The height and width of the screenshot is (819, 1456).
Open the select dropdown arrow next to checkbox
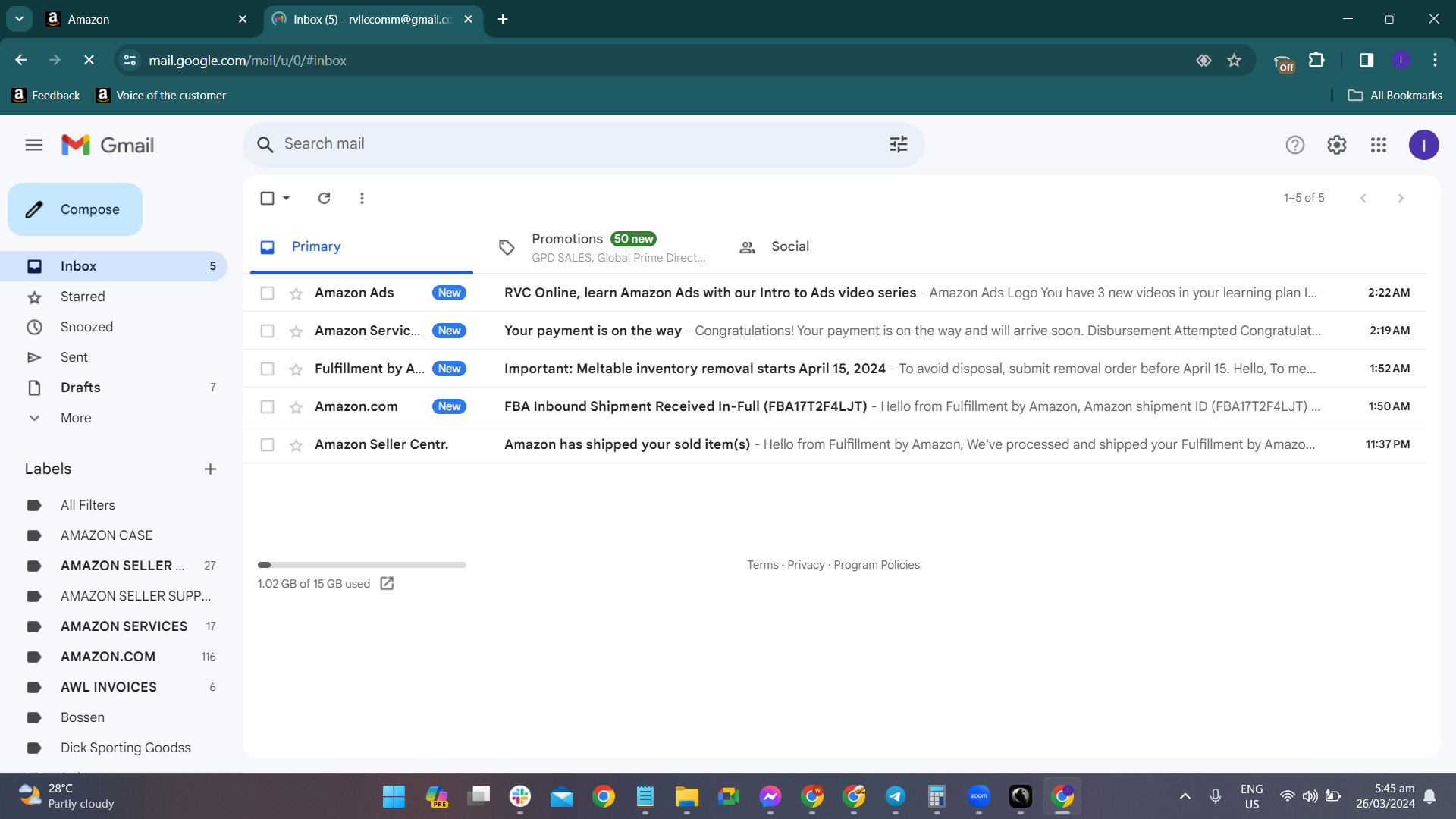click(x=287, y=198)
